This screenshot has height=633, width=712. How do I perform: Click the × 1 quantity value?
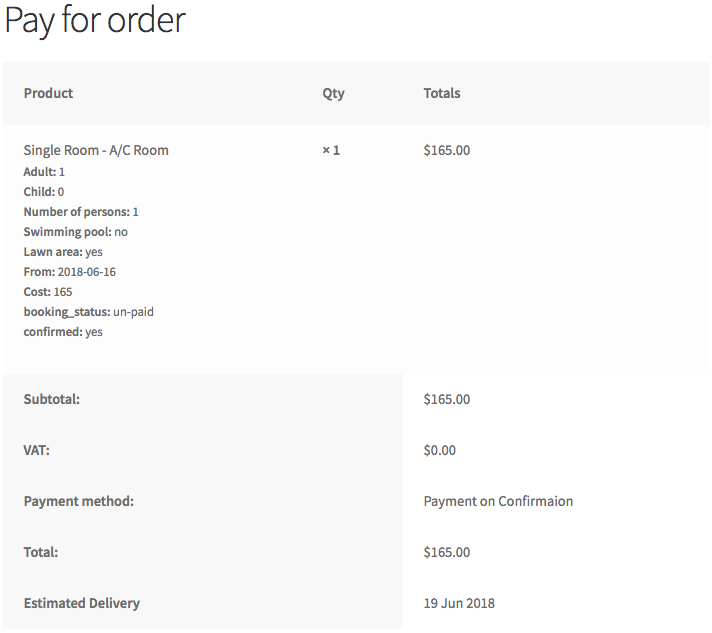[x=331, y=150]
